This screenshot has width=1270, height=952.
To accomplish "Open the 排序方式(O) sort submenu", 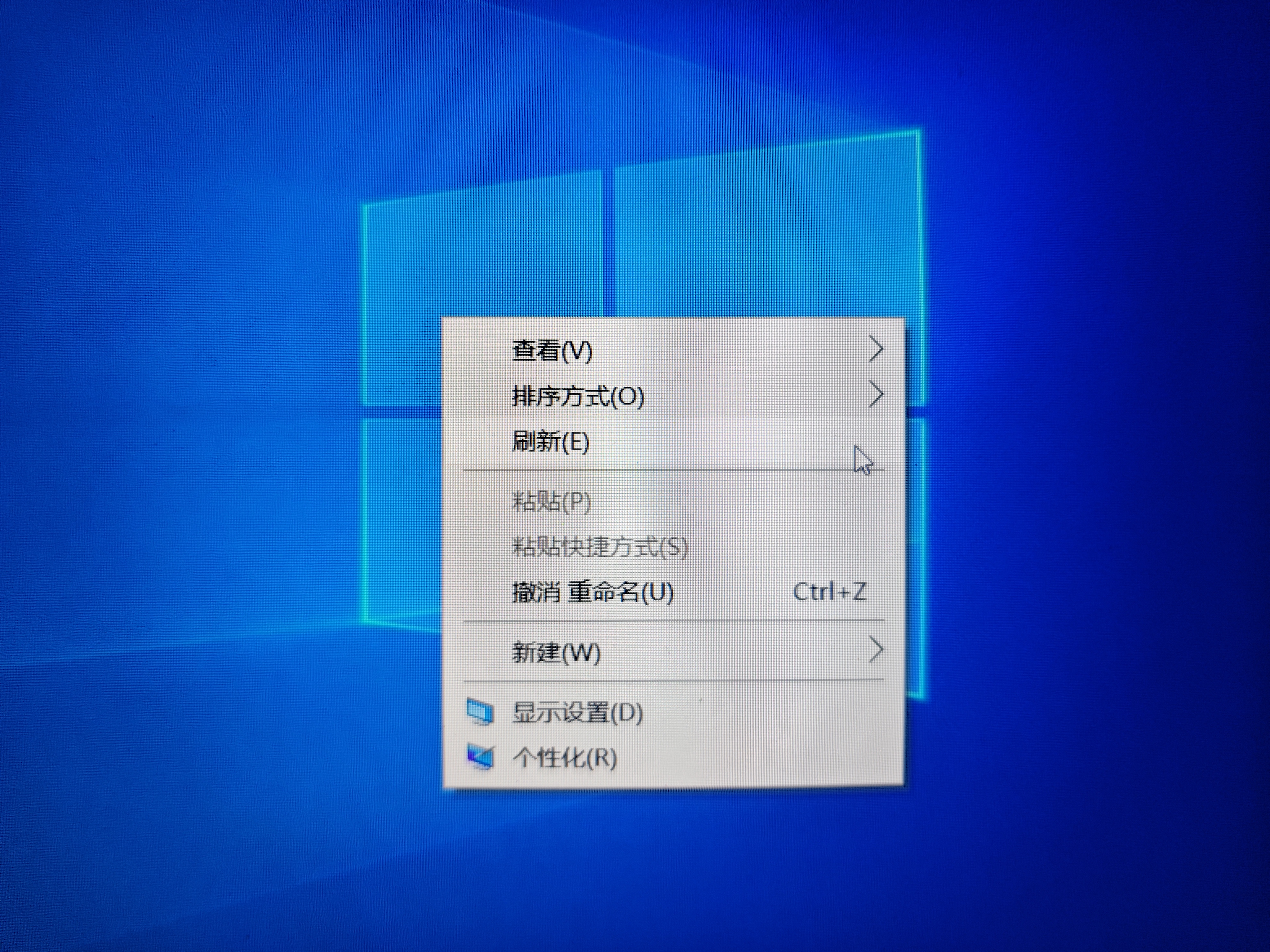I will click(673, 396).
